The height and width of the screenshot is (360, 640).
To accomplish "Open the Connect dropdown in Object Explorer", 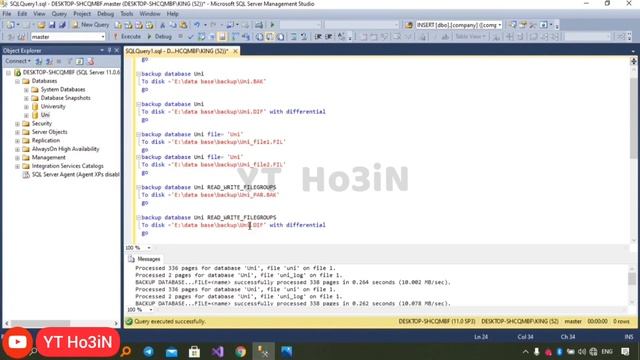I will tap(18, 61).
